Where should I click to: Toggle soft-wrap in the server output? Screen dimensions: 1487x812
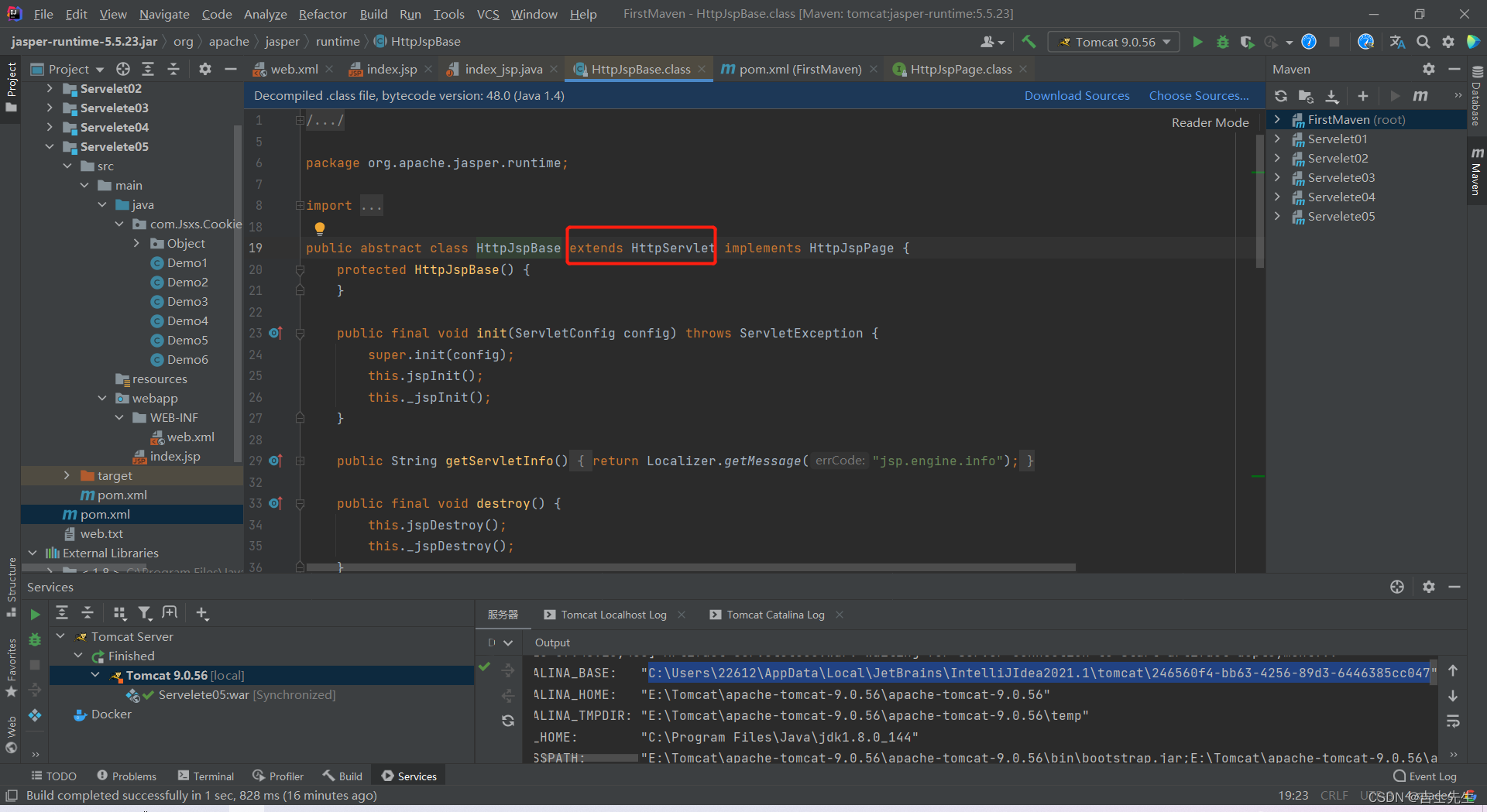pyautogui.click(x=1453, y=721)
